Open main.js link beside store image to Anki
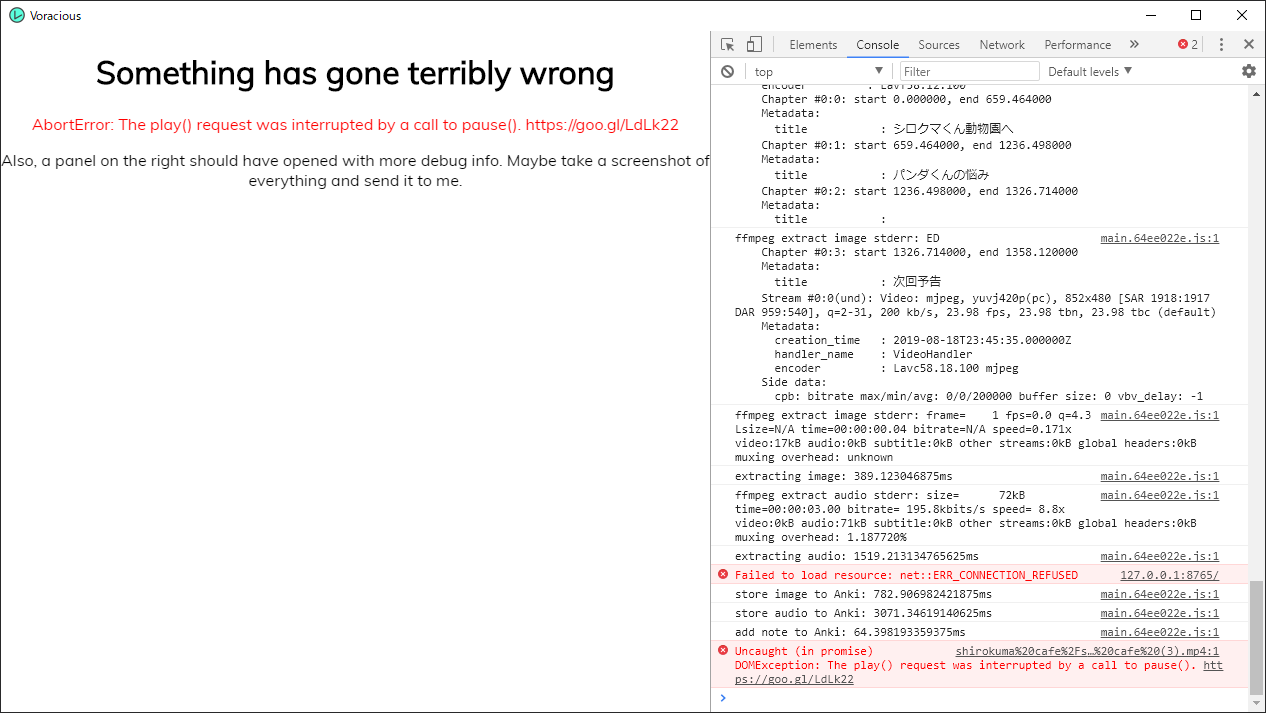 [x=1159, y=594]
